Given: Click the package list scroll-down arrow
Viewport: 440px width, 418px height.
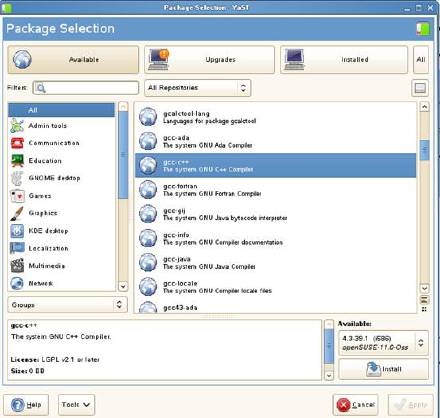Looking at the screenshot, I should pyautogui.click(x=424, y=288).
